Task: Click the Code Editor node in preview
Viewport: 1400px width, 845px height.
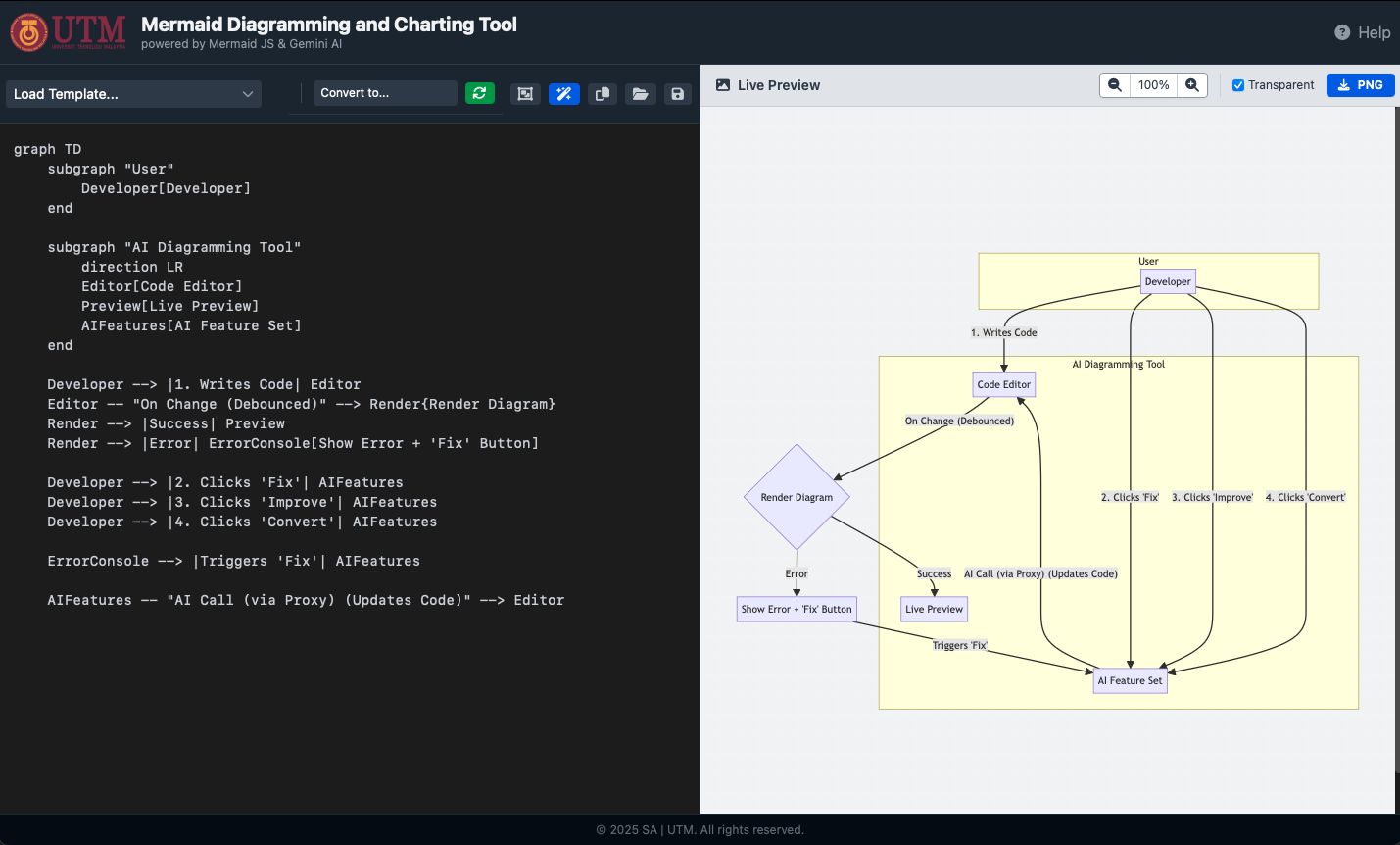Action: click(x=1003, y=384)
